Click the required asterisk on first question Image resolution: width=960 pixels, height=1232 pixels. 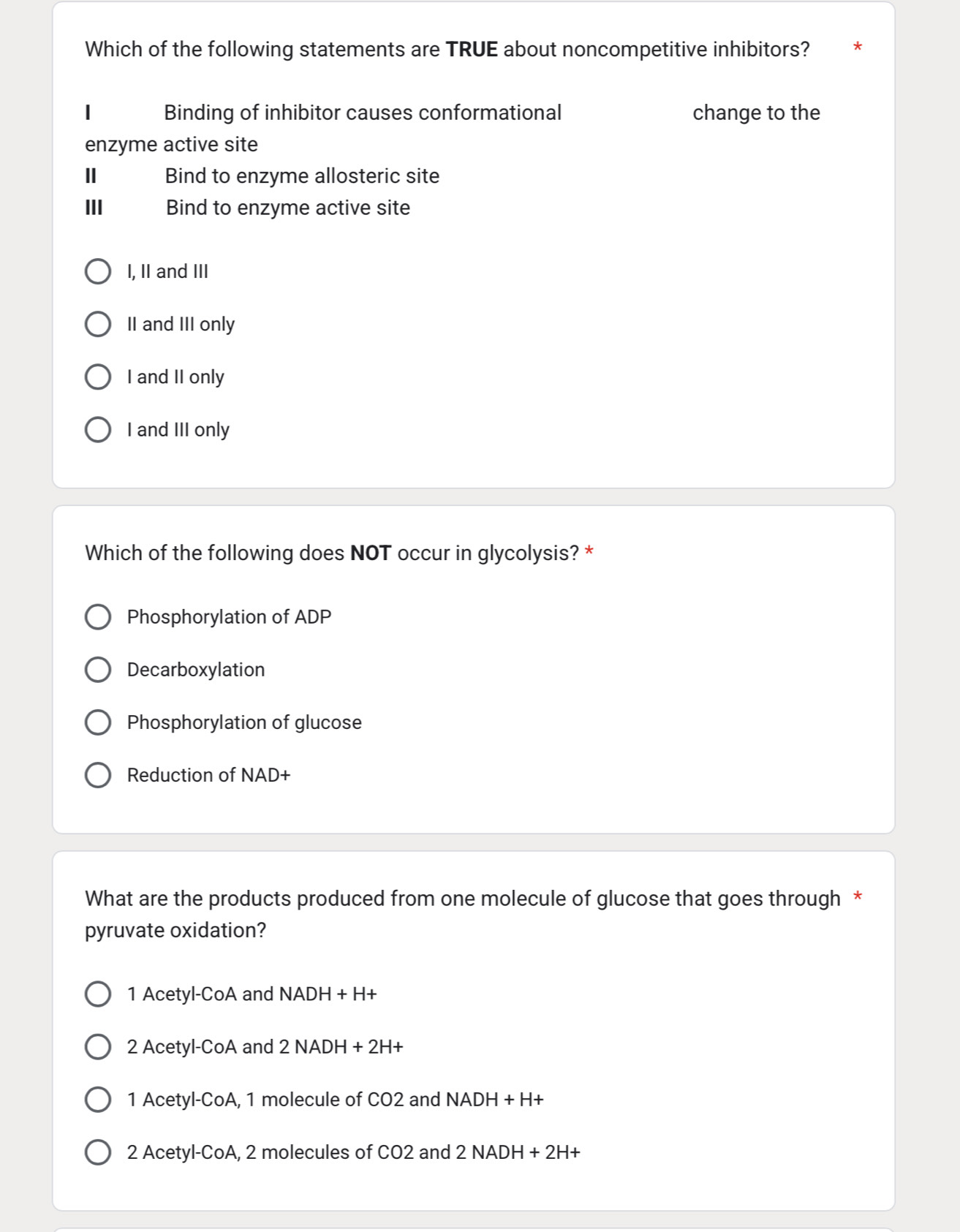858,46
